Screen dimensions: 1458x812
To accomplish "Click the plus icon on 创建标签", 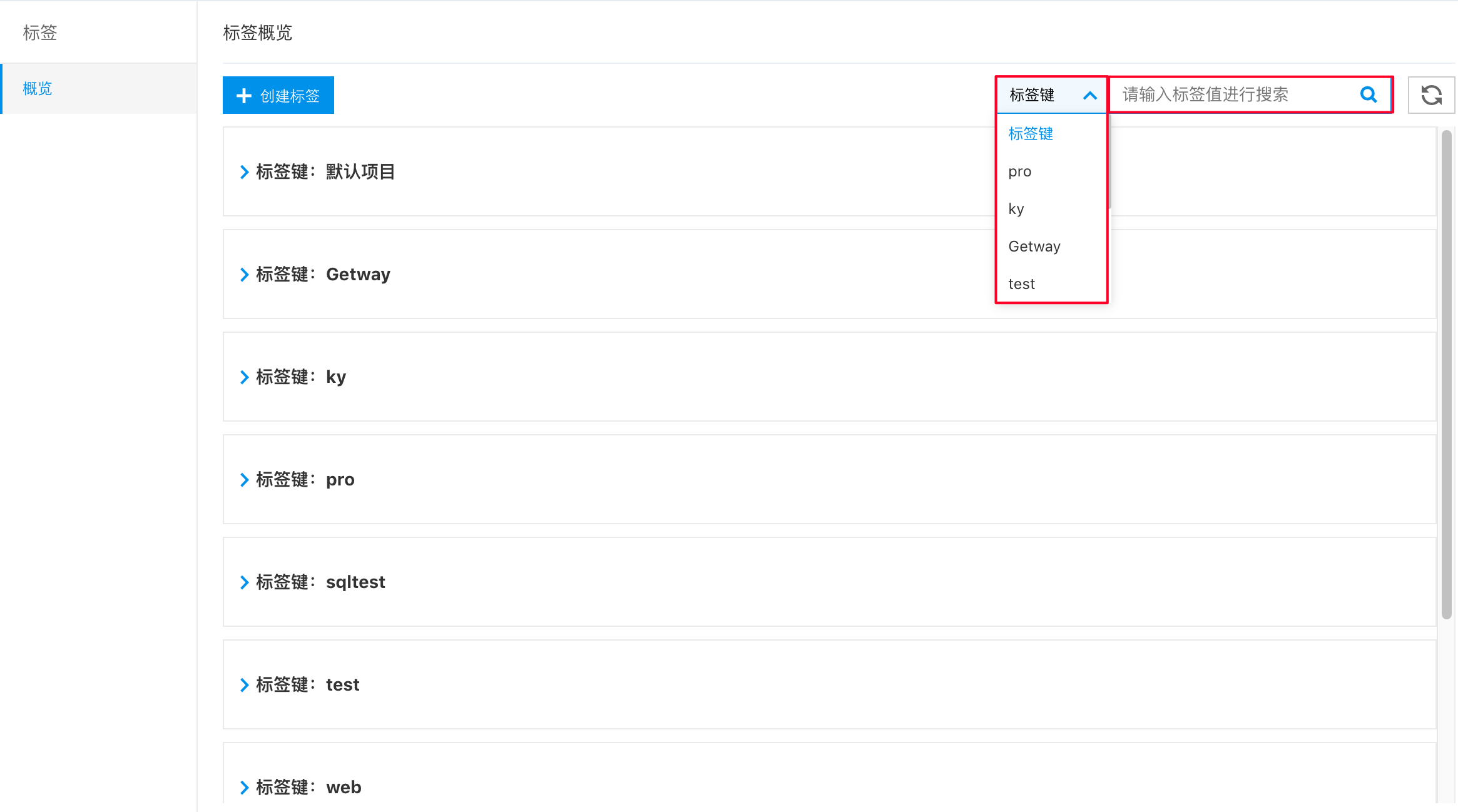I will (x=244, y=96).
